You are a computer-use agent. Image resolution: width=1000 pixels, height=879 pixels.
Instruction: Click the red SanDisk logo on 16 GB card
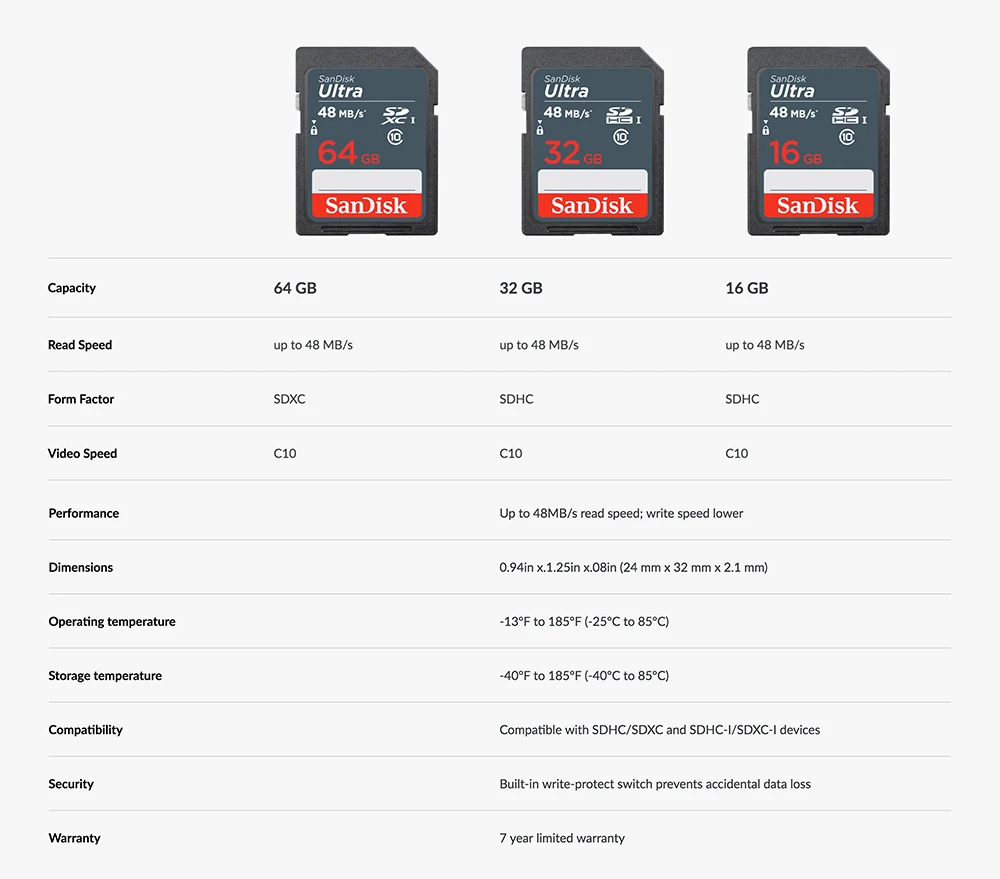818,205
